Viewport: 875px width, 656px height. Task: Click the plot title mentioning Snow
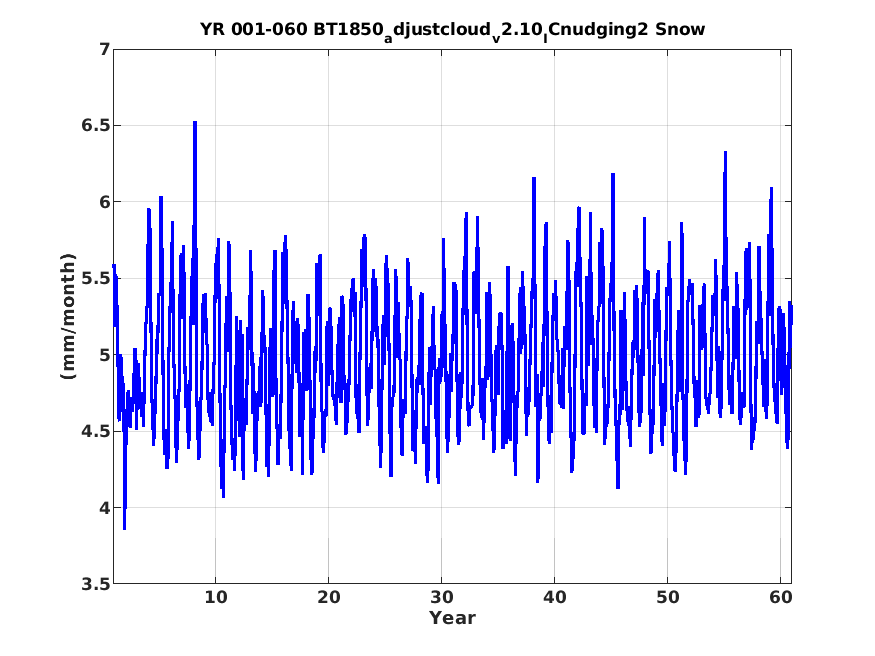point(452,30)
